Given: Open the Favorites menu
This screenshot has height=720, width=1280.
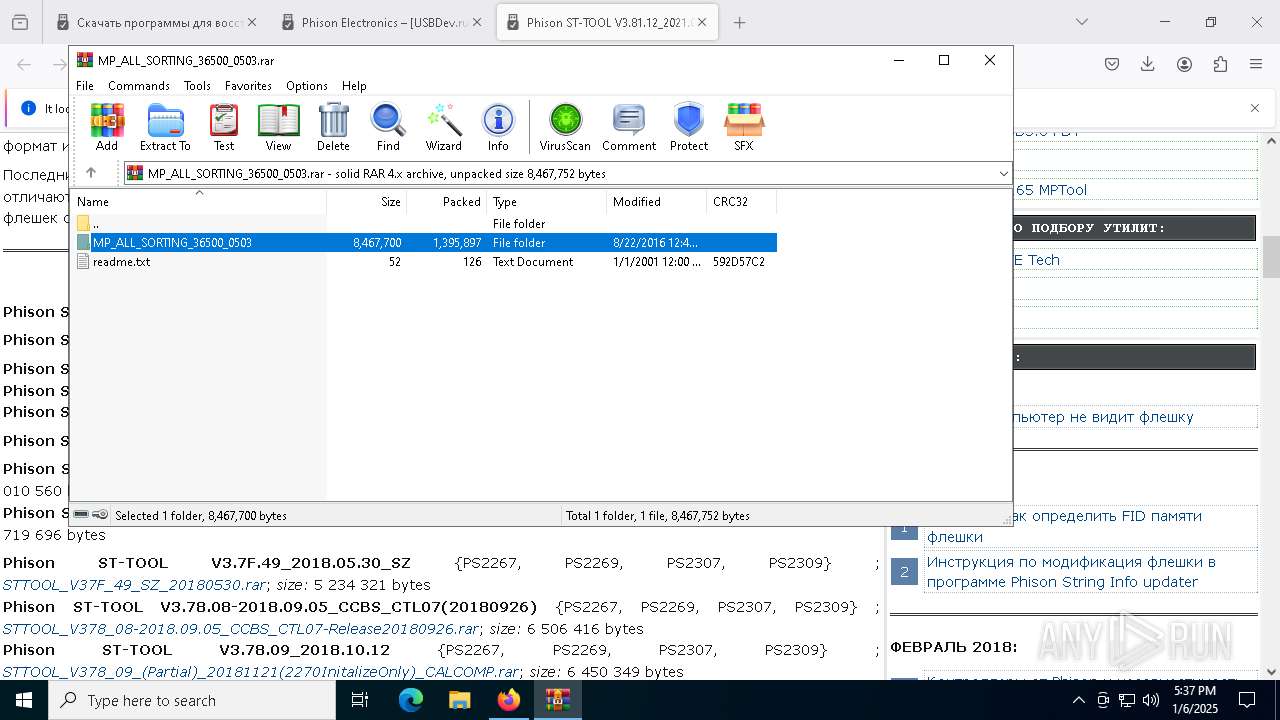Looking at the screenshot, I should tap(248, 86).
